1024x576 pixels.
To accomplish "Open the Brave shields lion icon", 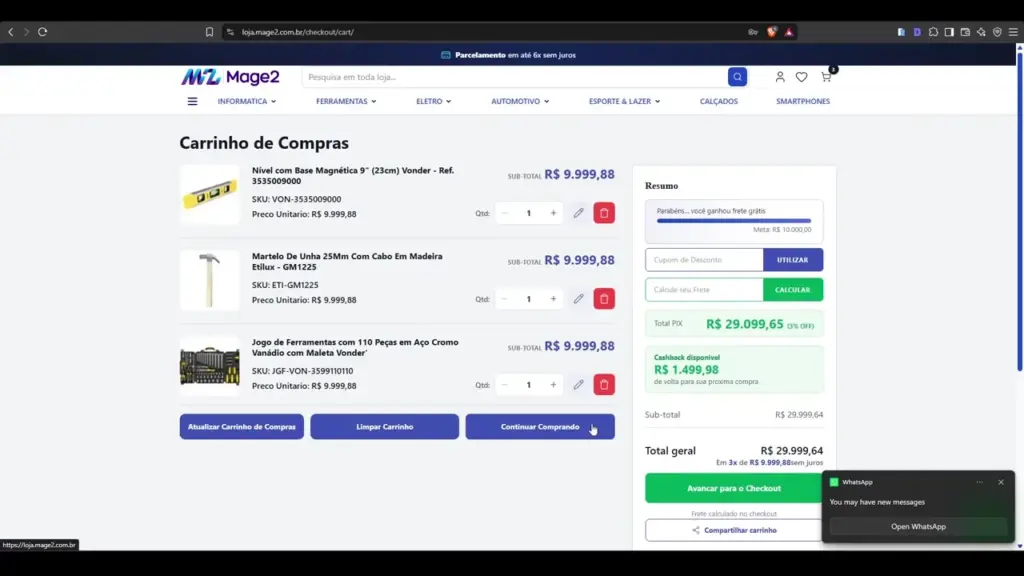I will [772, 31].
